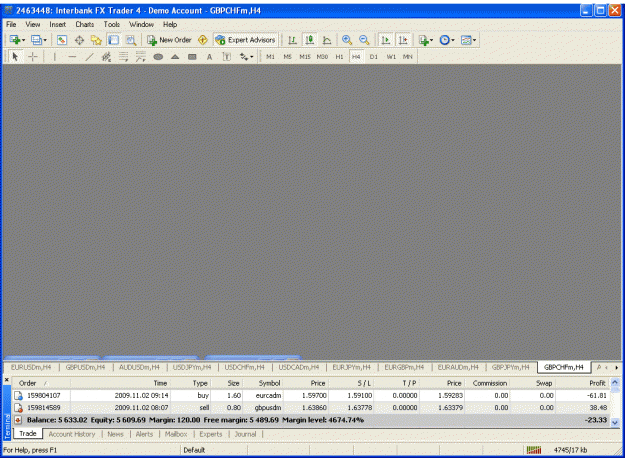Sort trades by Profit column header
The height and width of the screenshot is (458, 625).
coord(597,383)
